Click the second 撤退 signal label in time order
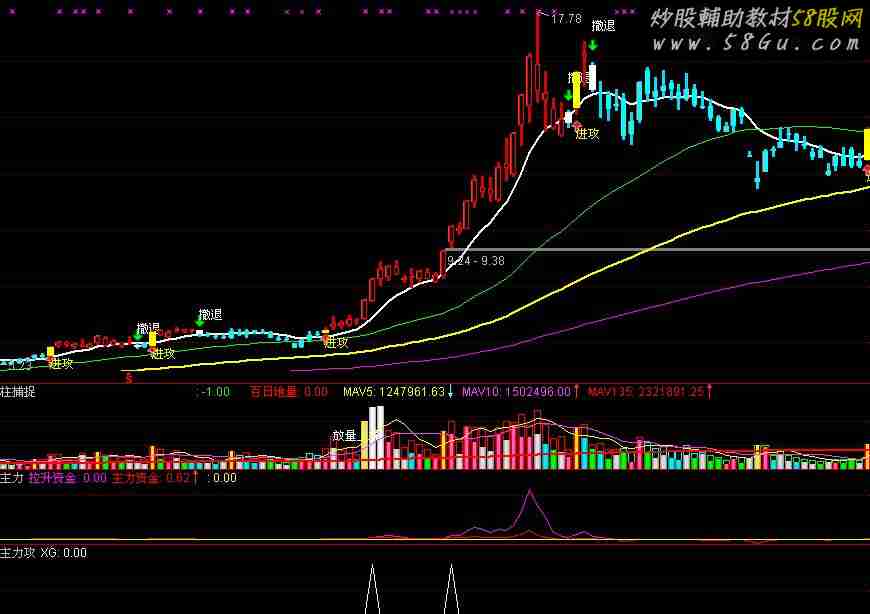Screen dimensions: 870x614 tap(210, 314)
